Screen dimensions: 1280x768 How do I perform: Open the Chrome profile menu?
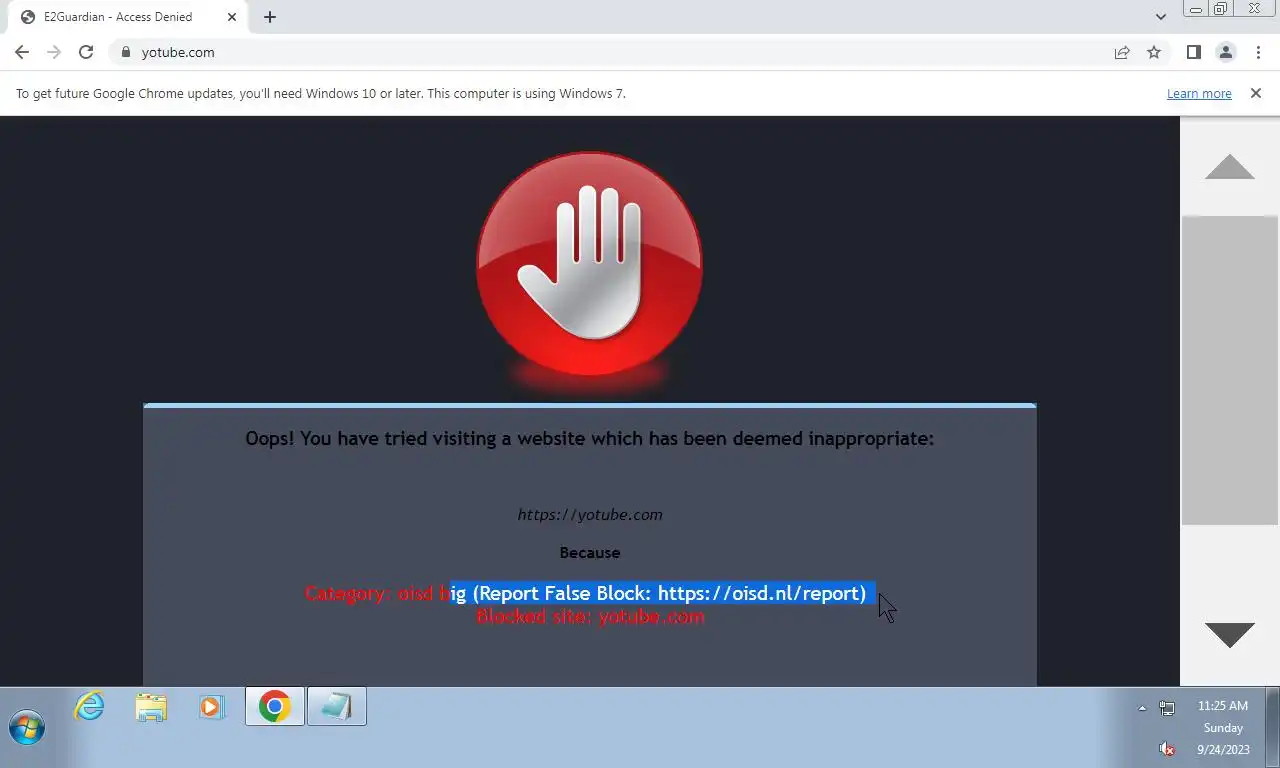1225,52
